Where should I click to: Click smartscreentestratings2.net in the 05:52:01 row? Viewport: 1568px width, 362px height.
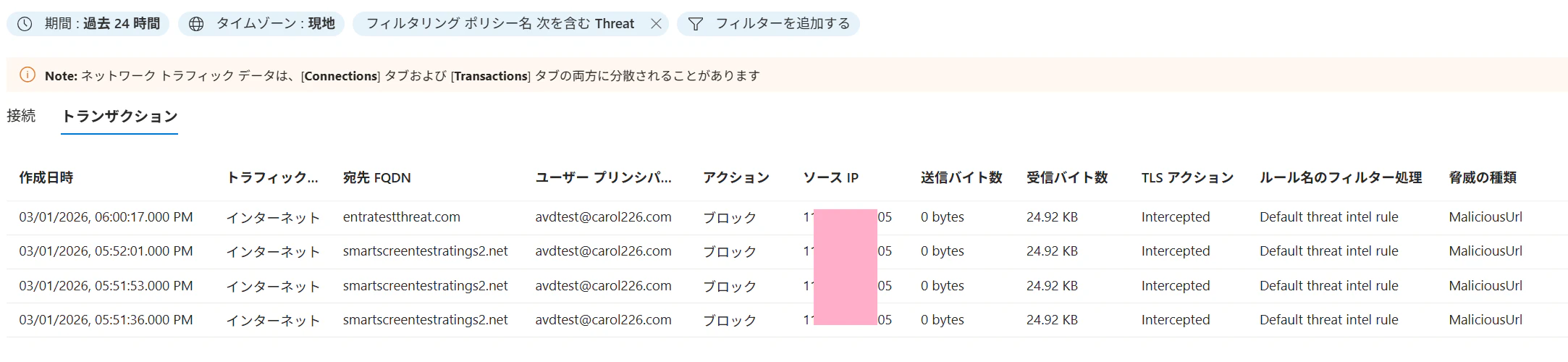[x=425, y=251]
